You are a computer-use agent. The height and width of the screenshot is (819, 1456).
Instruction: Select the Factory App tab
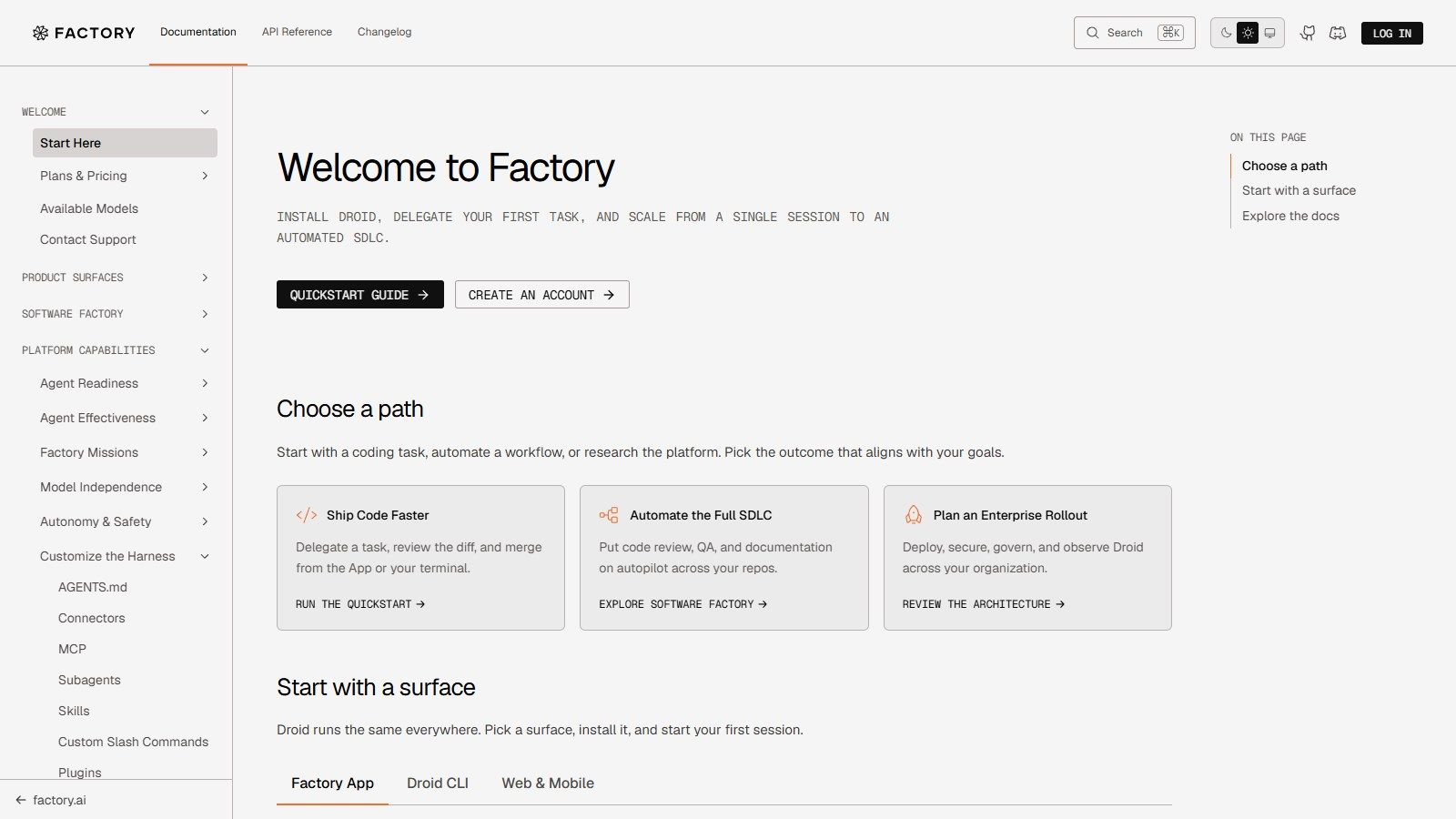[x=332, y=784]
